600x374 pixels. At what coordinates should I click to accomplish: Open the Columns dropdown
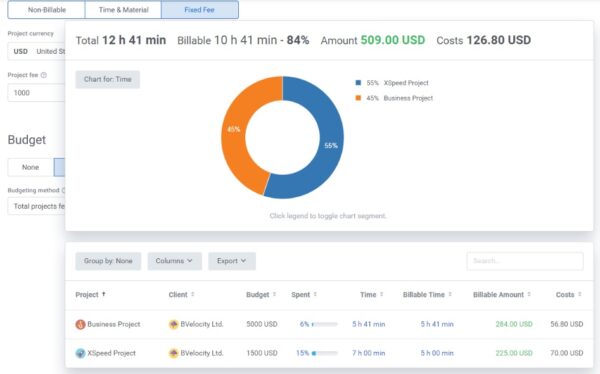tap(174, 261)
